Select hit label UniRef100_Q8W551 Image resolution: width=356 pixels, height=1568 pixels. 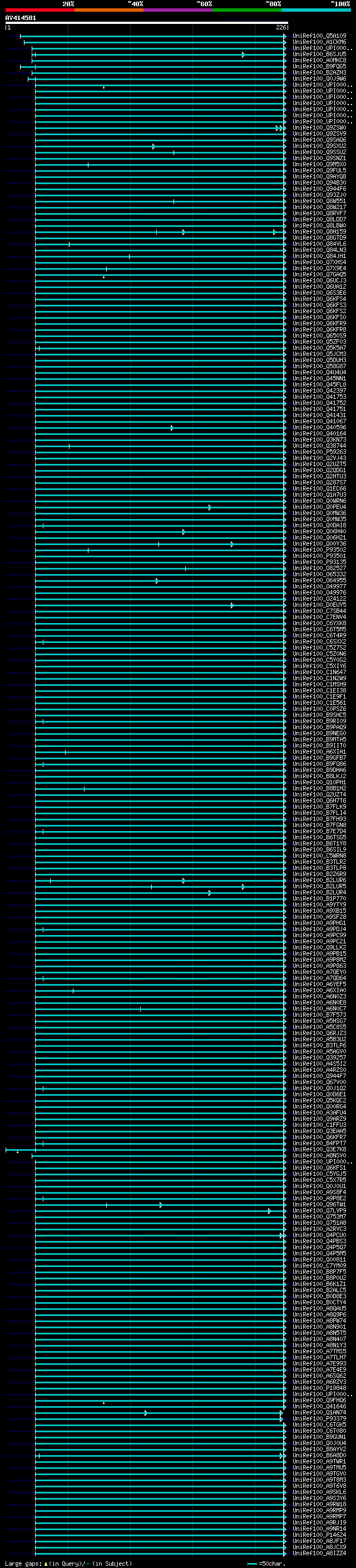[x=319, y=201]
